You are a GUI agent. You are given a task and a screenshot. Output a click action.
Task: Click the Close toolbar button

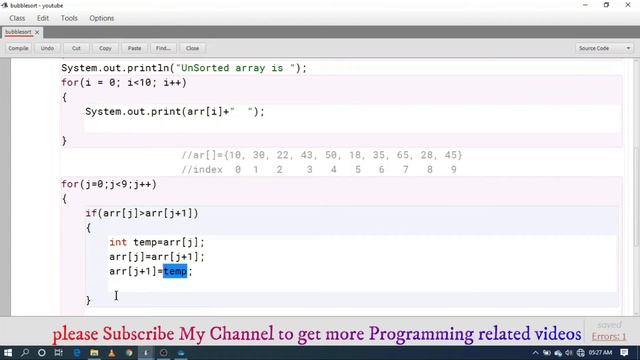pos(192,48)
